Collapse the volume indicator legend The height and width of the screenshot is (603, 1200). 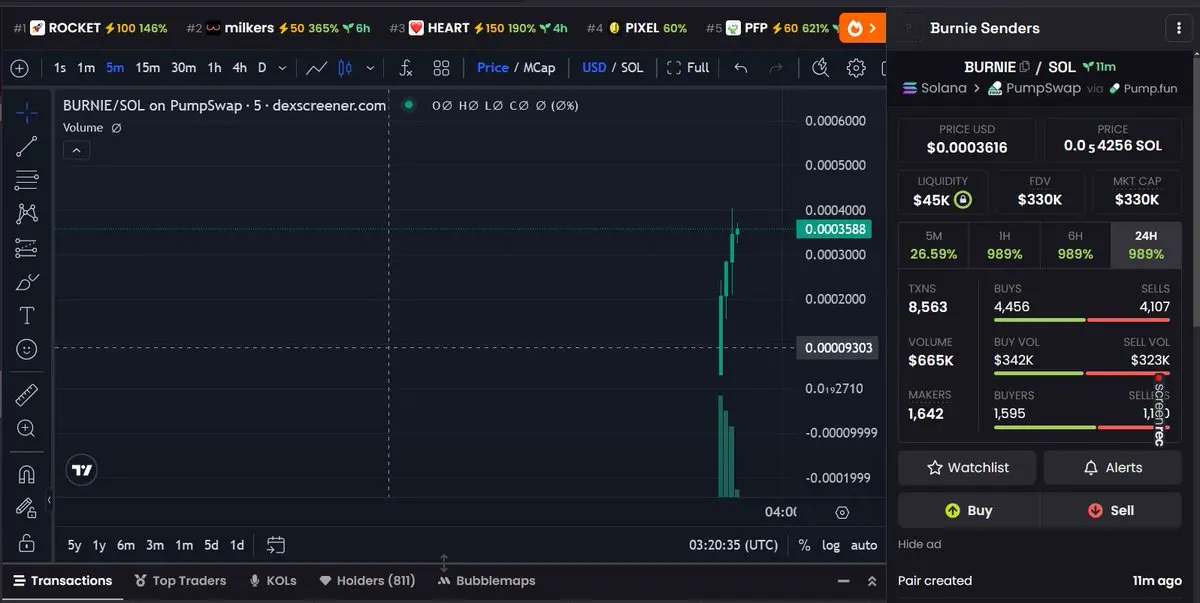click(76, 151)
